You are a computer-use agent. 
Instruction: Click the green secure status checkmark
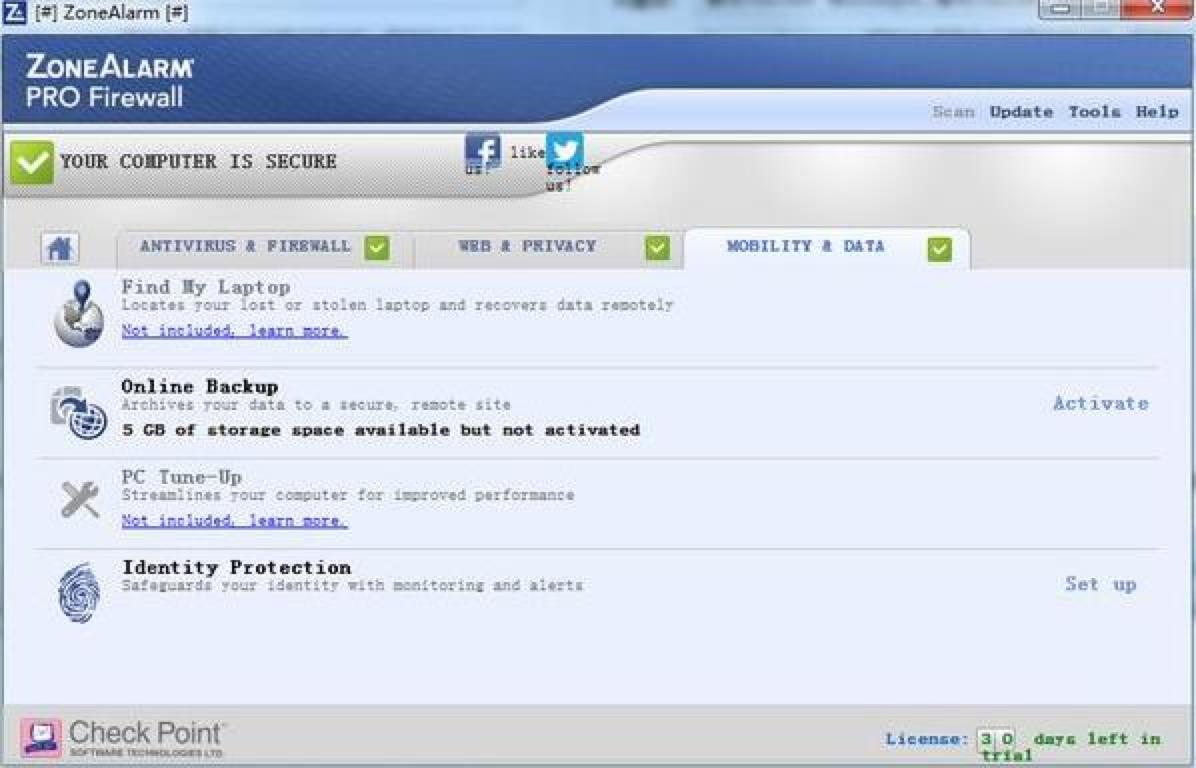point(32,162)
